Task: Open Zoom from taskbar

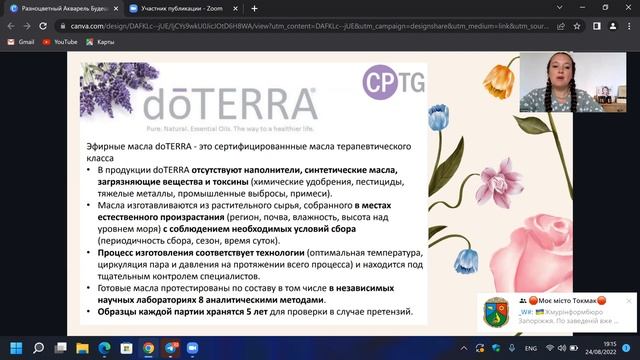Action: [192, 348]
